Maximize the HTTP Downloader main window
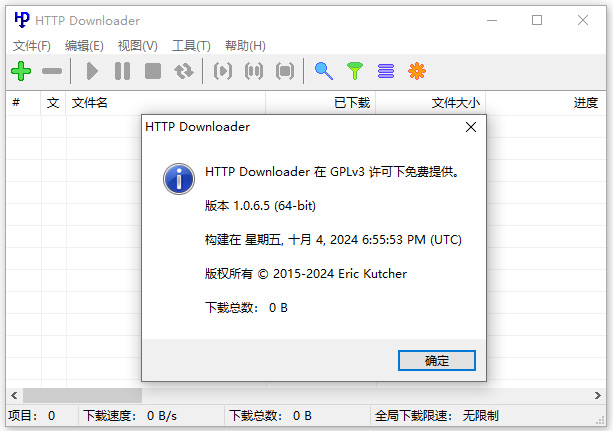The image size is (613, 431). 537,20
